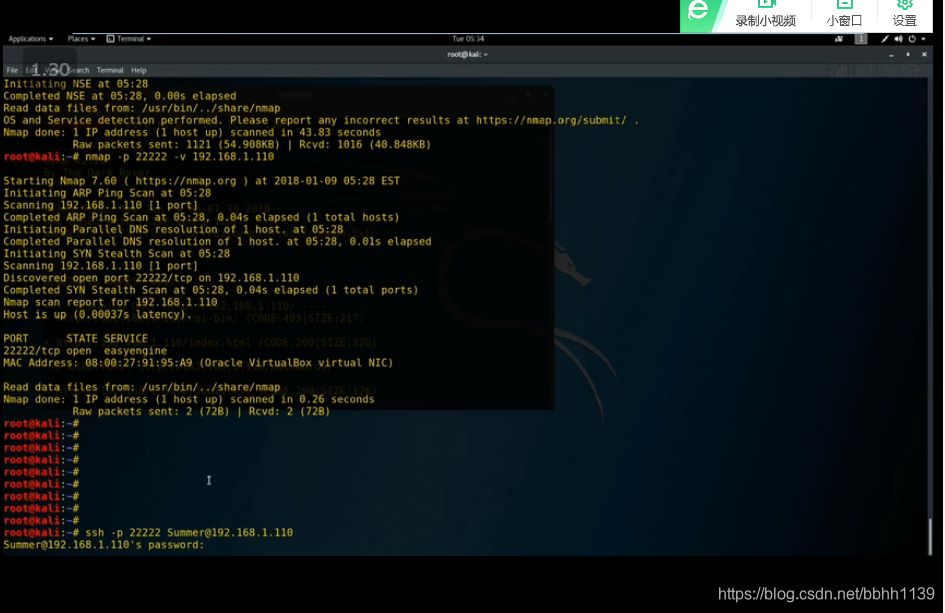The height and width of the screenshot is (613, 945).
Task: Click the 录制小视频 label
Action: click(765, 20)
